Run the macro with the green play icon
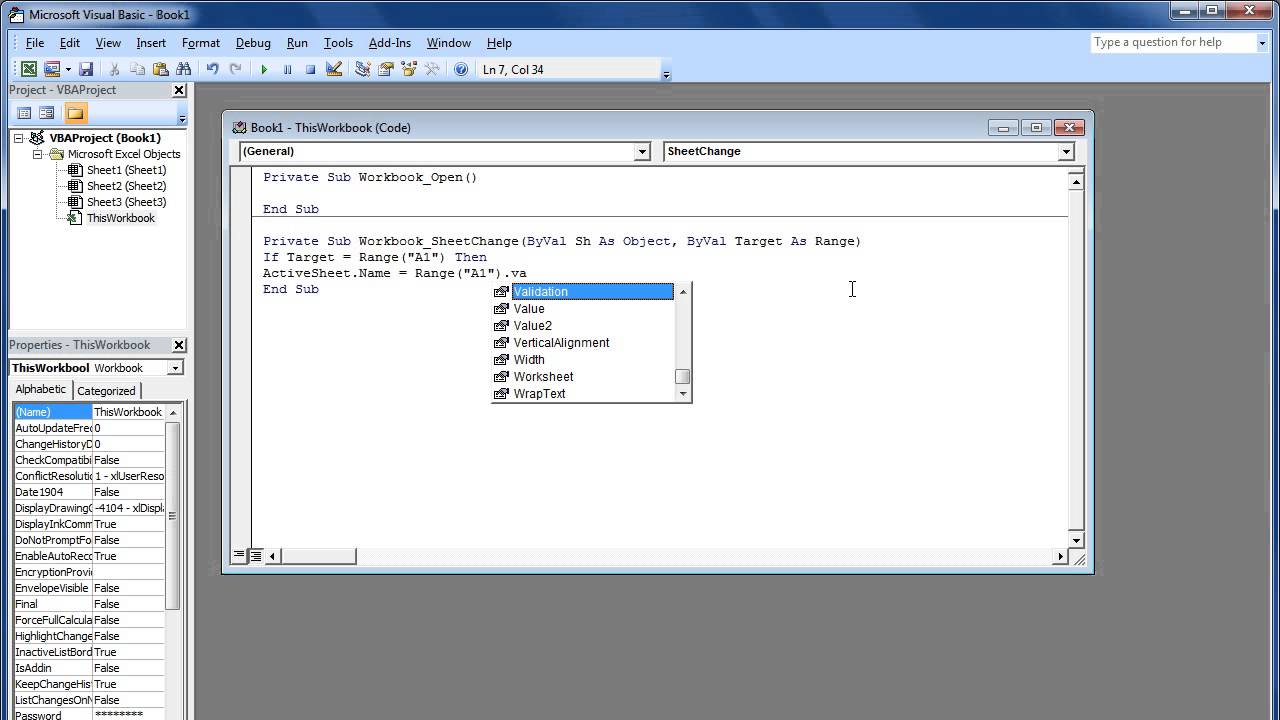This screenshot has width=1280, height=720. [x=264, y=69]
